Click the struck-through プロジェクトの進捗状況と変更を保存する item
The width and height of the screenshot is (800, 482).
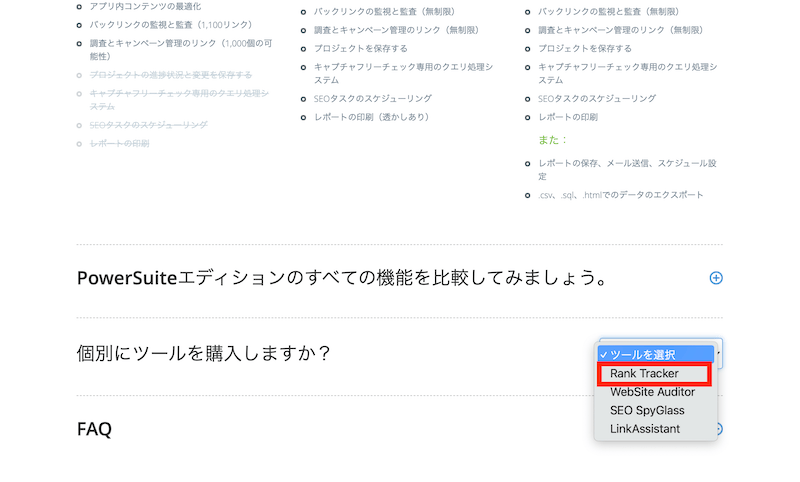coord(170,75)
